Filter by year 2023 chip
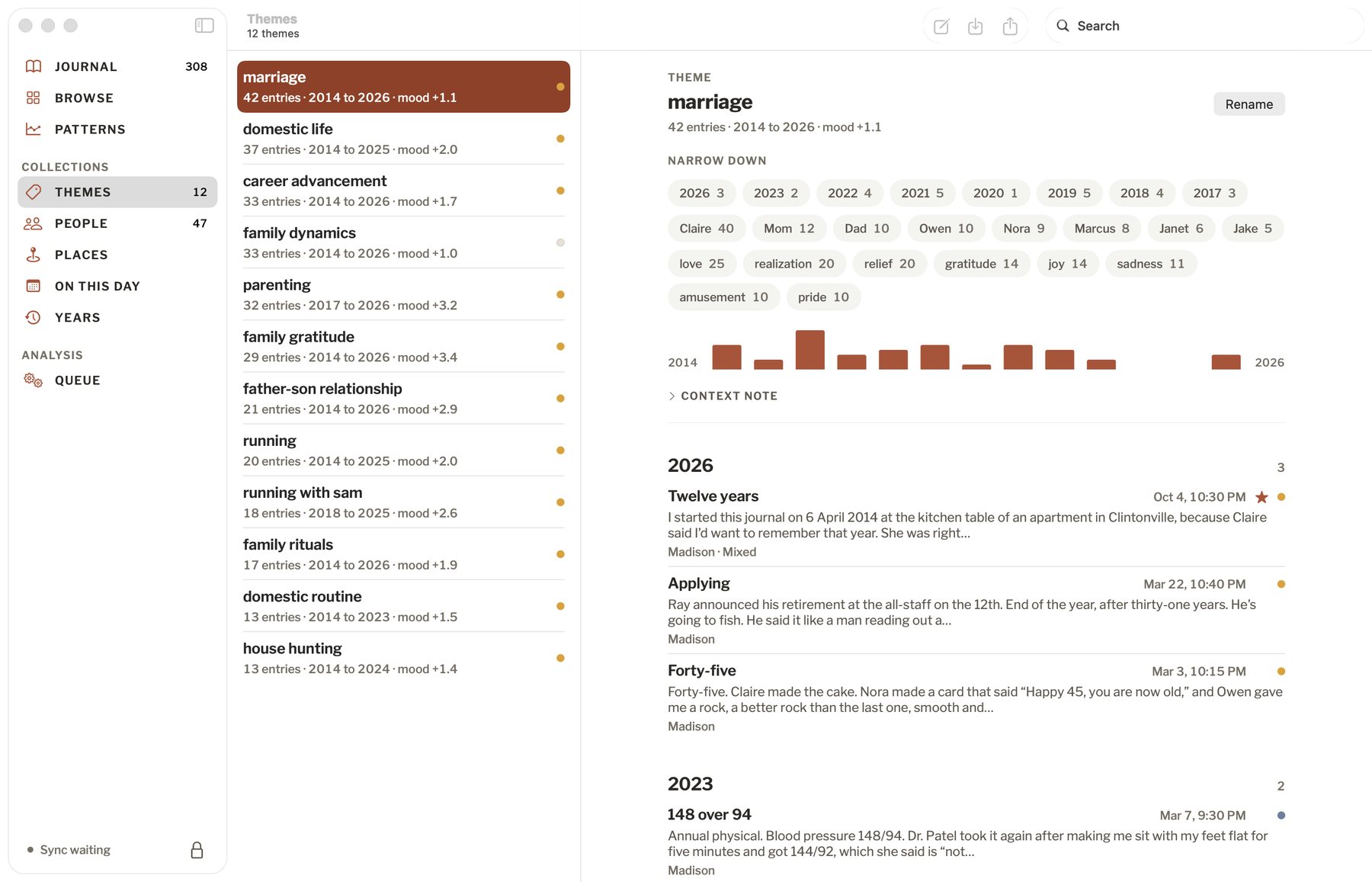 pos(776,193)
